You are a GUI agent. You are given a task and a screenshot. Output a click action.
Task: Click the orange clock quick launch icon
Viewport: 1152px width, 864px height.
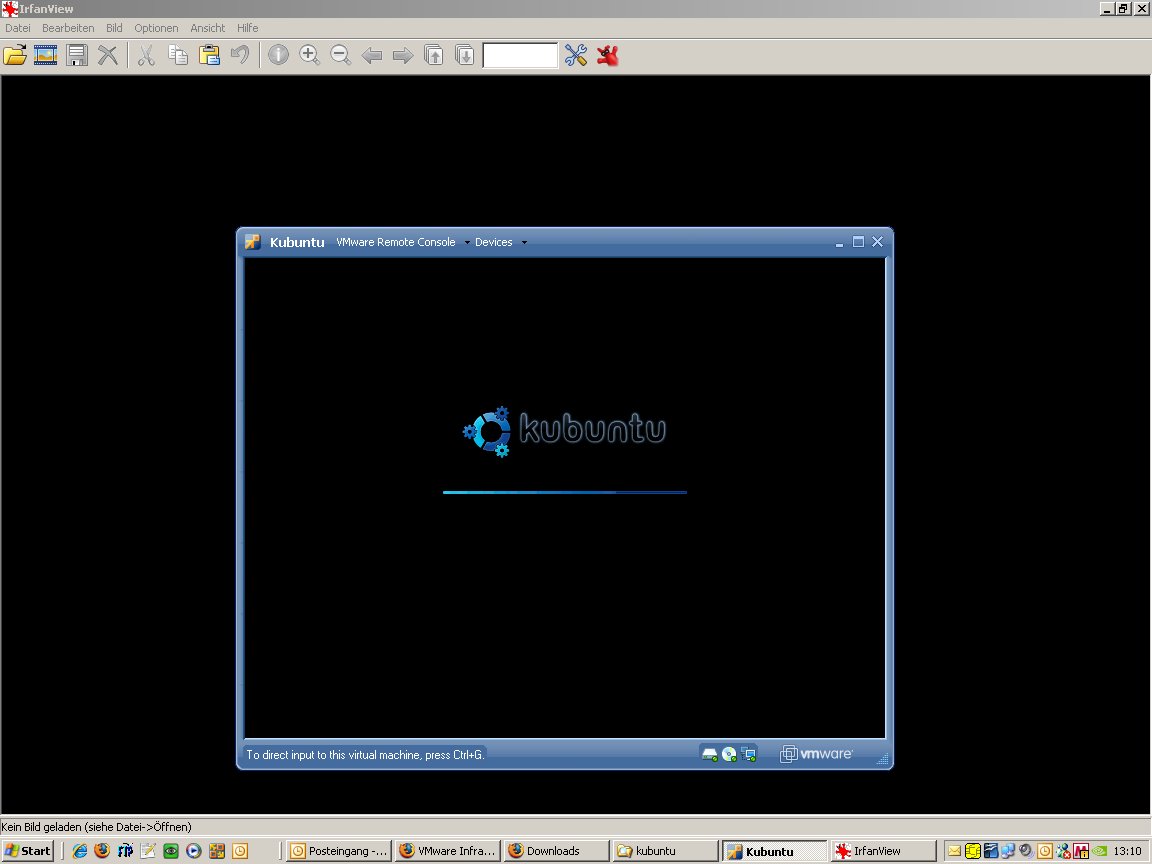tap(240, 851)
